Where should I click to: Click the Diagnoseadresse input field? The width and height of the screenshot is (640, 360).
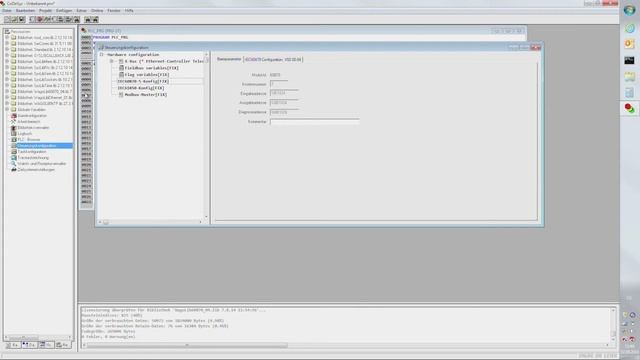click(x=284, y=112)
